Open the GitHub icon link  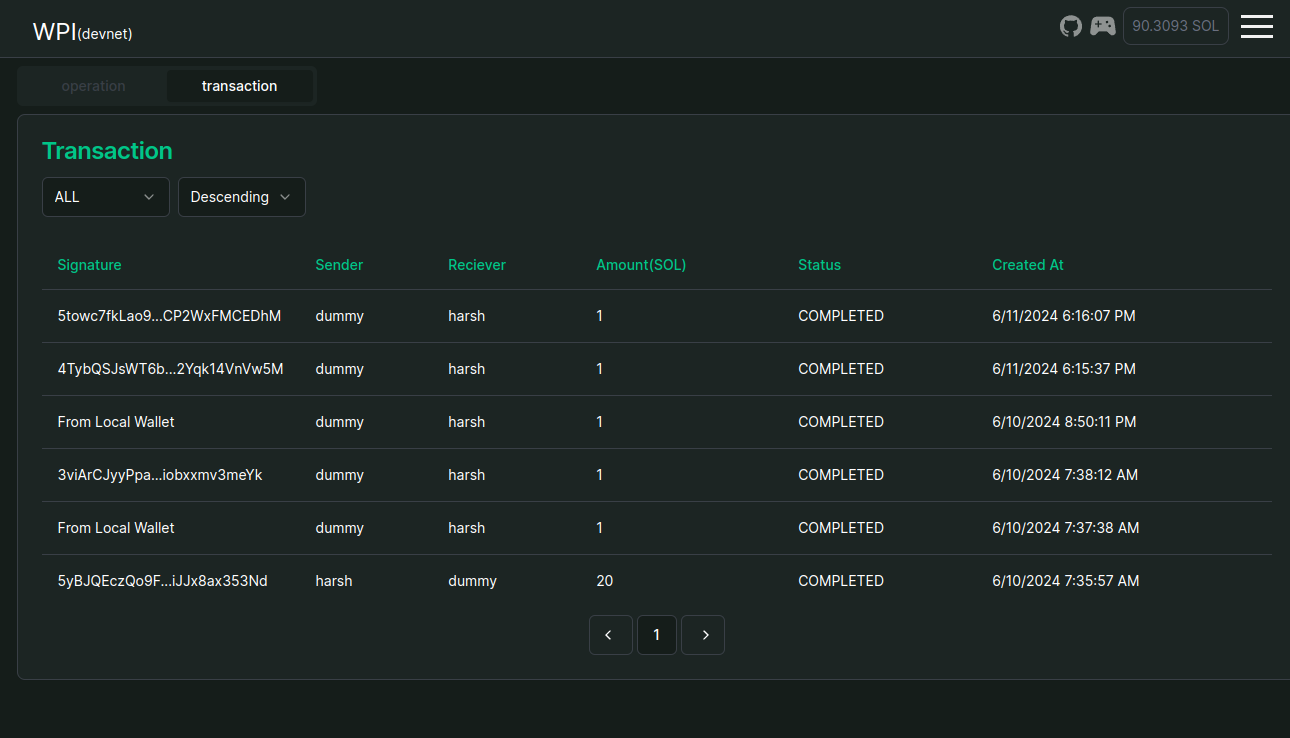click(x=1071, y=26)
